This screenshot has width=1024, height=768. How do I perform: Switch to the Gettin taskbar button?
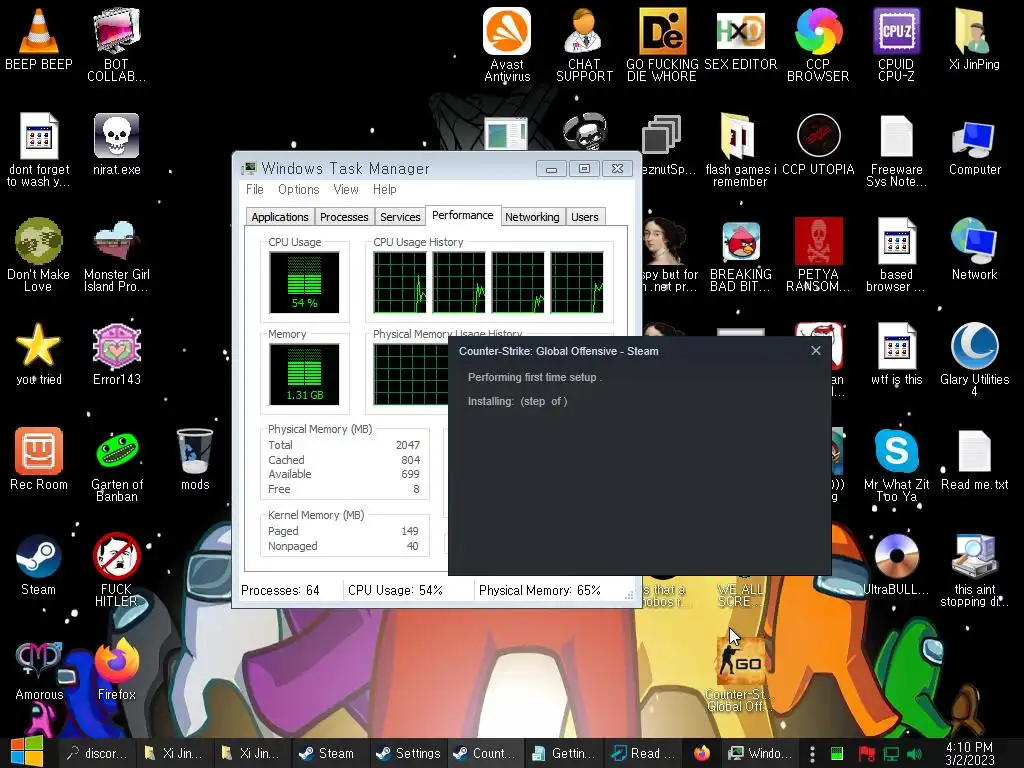point(564,753)
